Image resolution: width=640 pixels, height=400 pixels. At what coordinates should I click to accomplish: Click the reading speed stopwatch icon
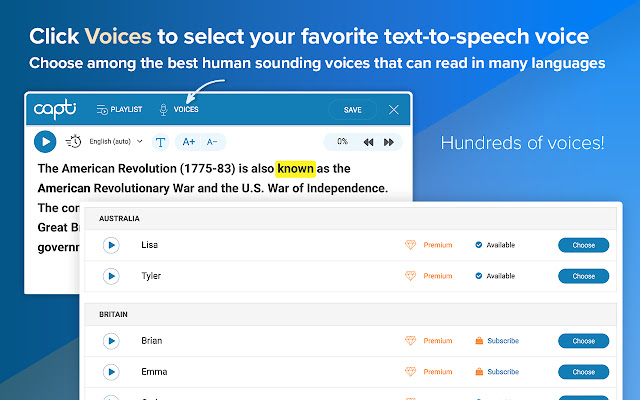[74, 142]
